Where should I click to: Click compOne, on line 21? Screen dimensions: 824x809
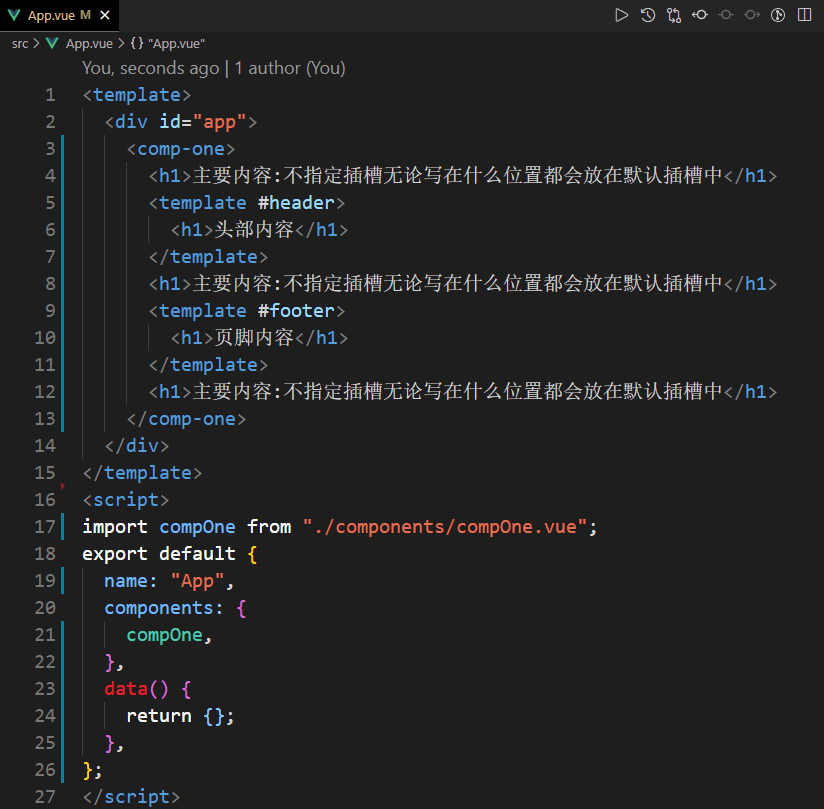[x=169, y=636]
